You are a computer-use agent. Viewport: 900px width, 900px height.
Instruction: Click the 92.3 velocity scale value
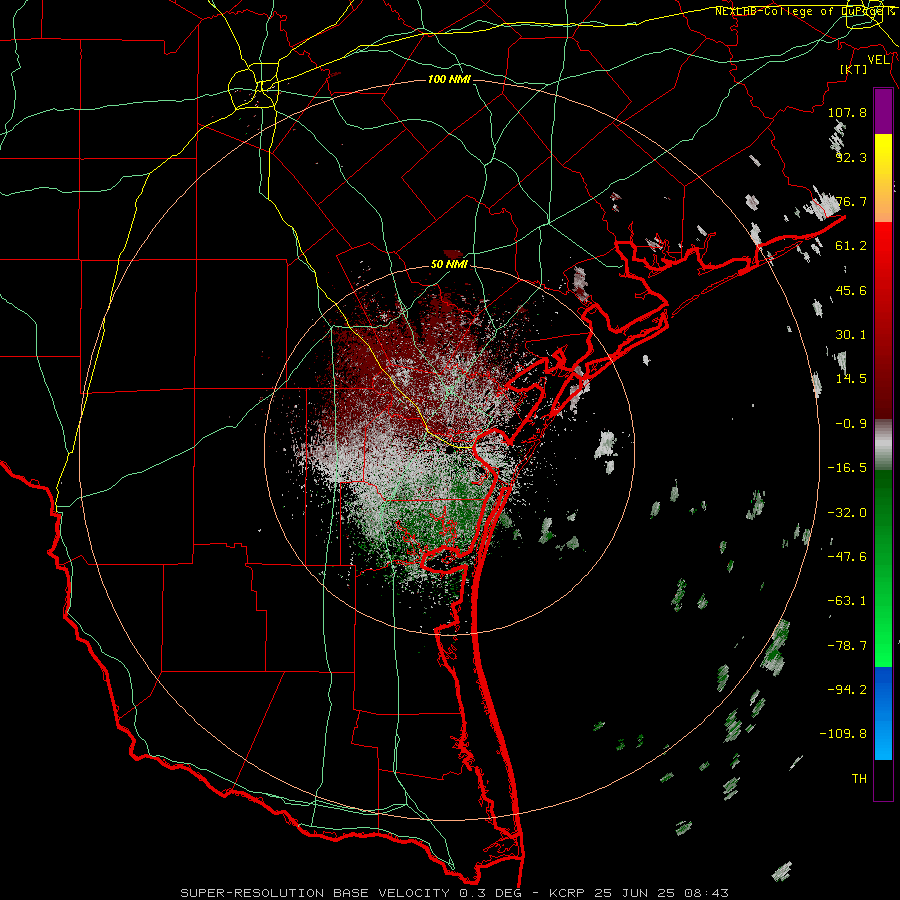tap(851, 157)
